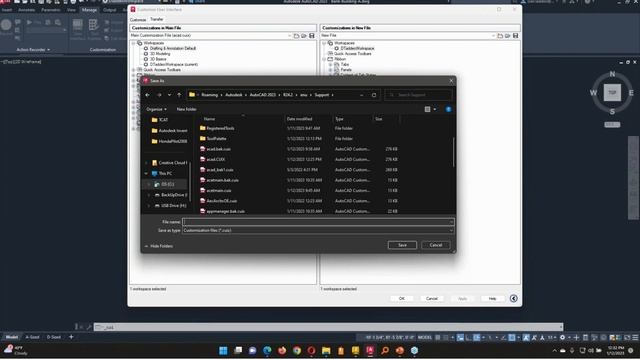Viewport: 640px width, 360px height.
Task: Open ToolPalette folder
Action: pos(216,139)
